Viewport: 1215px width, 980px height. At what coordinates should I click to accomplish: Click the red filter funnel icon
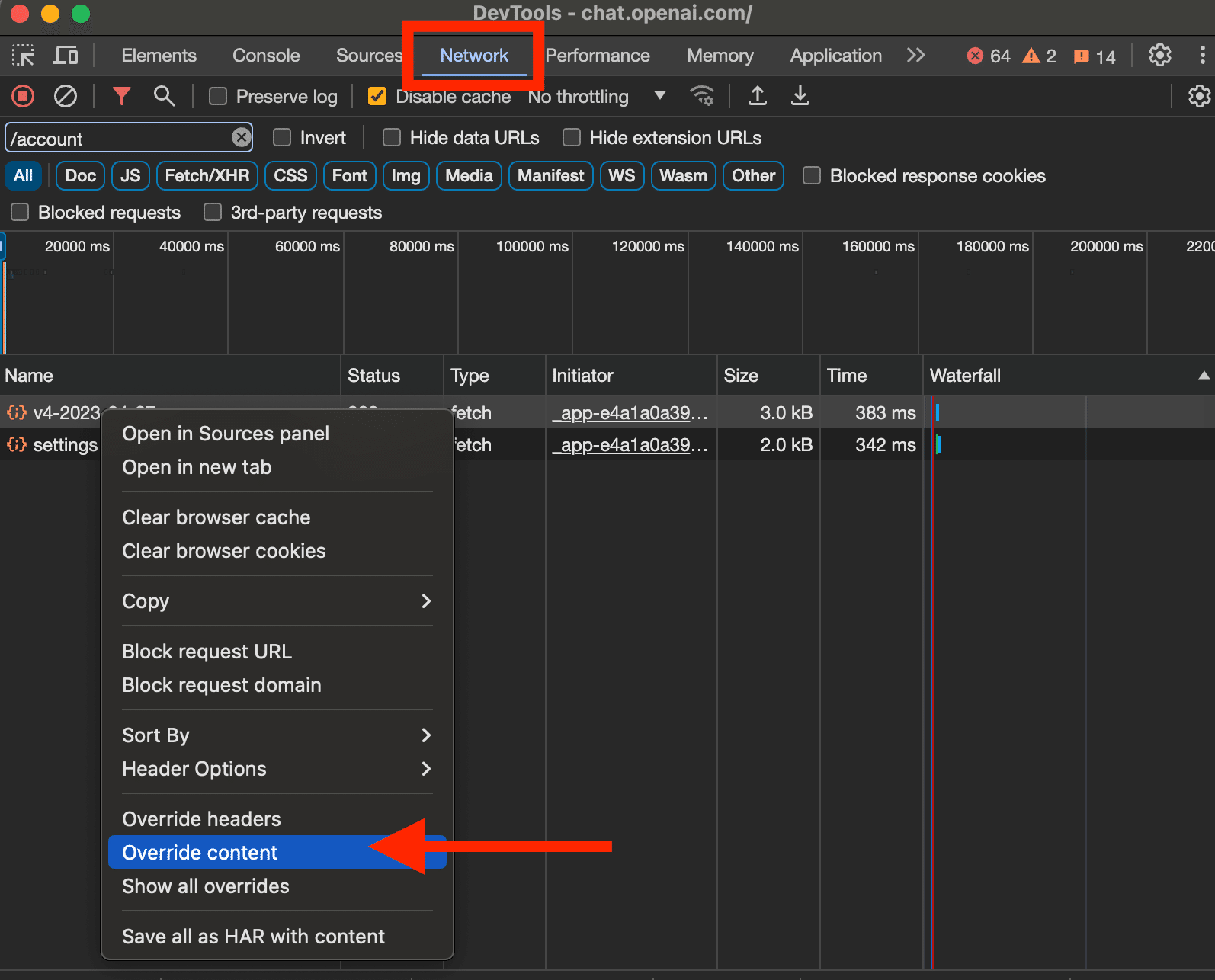[121, 96]
